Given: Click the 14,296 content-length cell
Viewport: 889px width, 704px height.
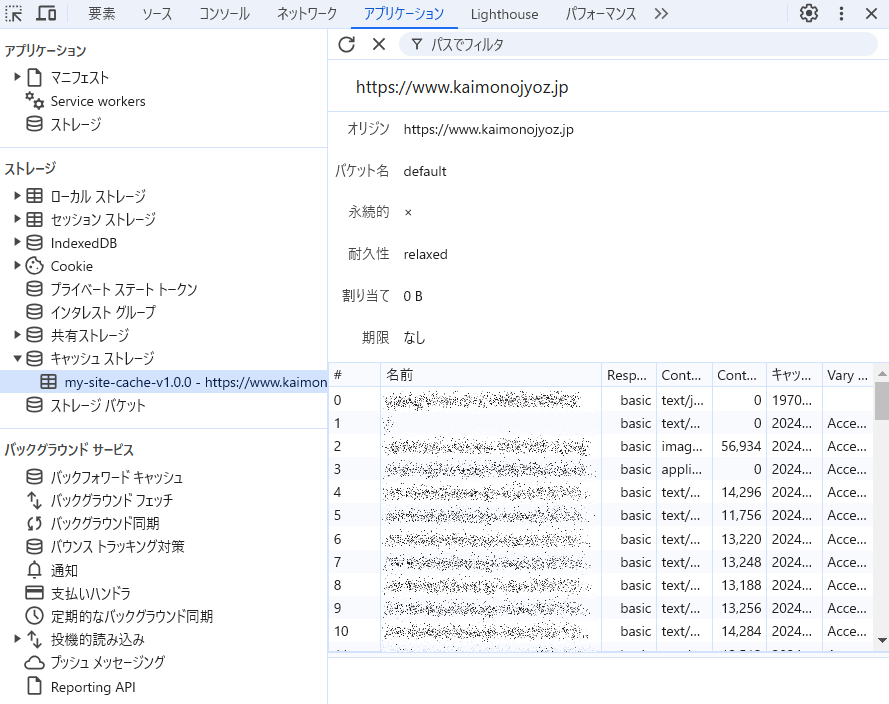Looking at the screenshot, I should point(739,493).
